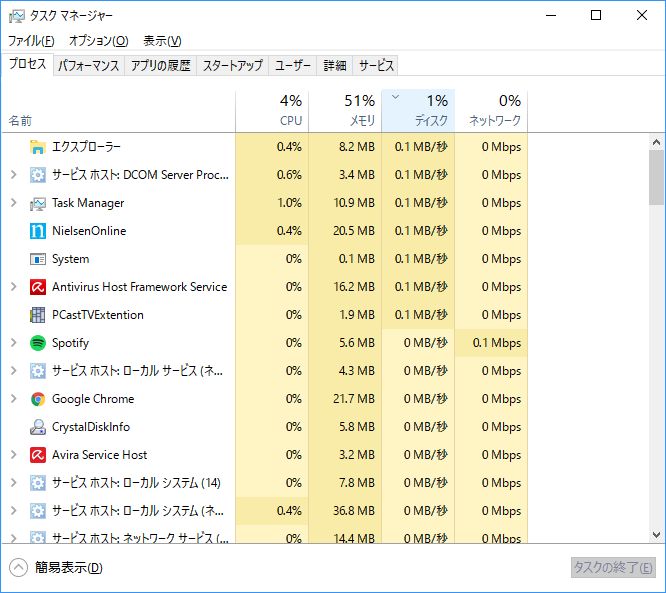Click the 36.8 MB memory value
The height and width of the screenshot is (593, 666).
tap(354, 511)
